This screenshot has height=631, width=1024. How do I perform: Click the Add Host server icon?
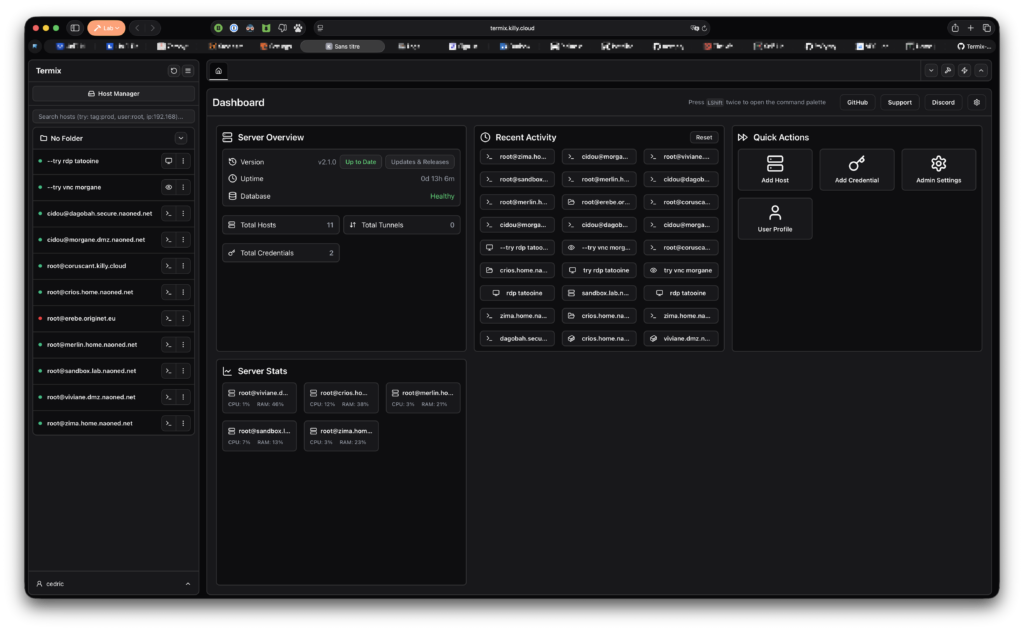(x=775, y=164)
